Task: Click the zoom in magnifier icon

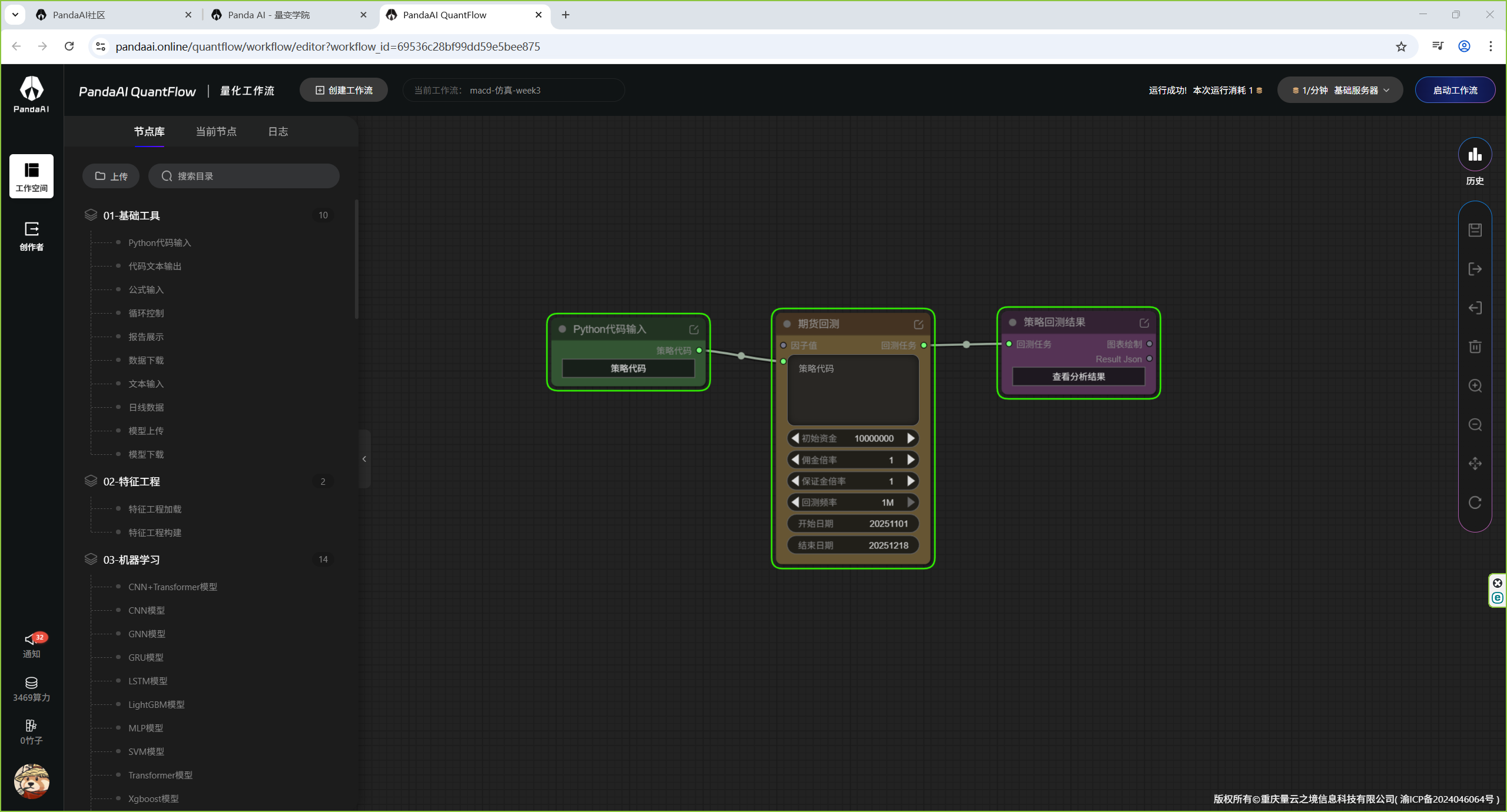Action: click(1475, 385)
